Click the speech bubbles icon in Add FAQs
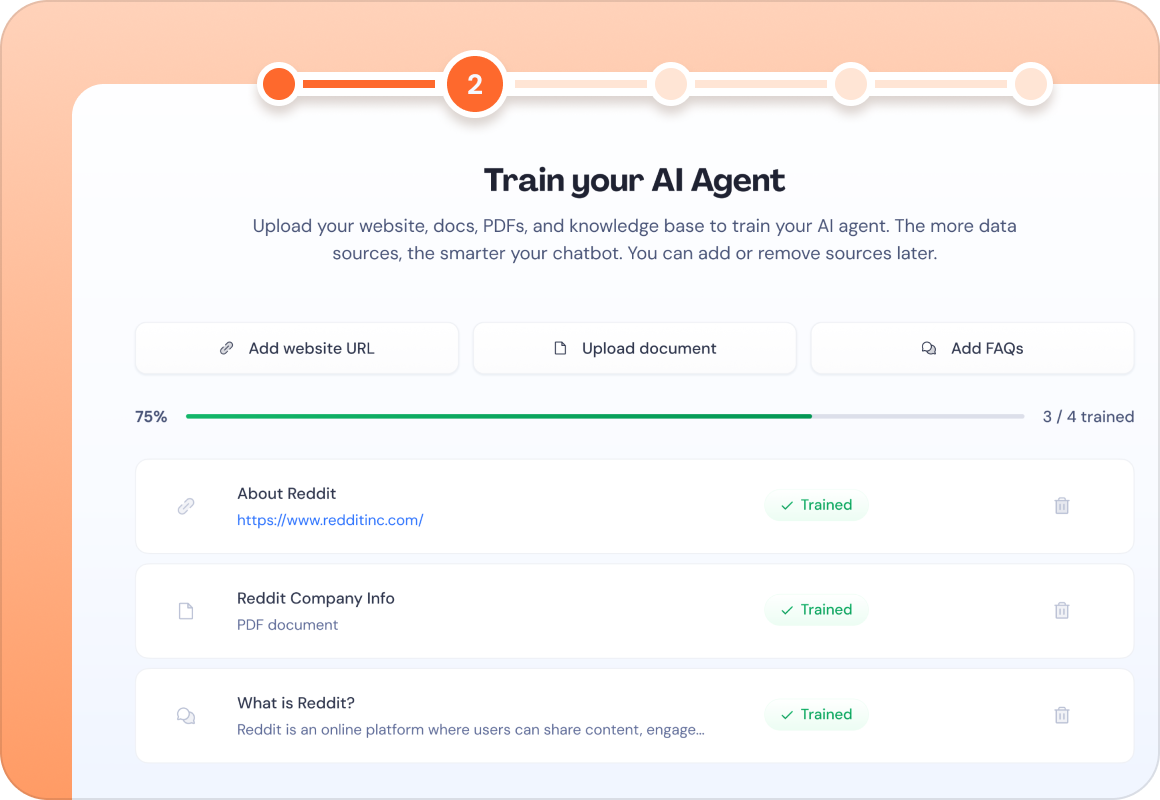 point(928,348)
